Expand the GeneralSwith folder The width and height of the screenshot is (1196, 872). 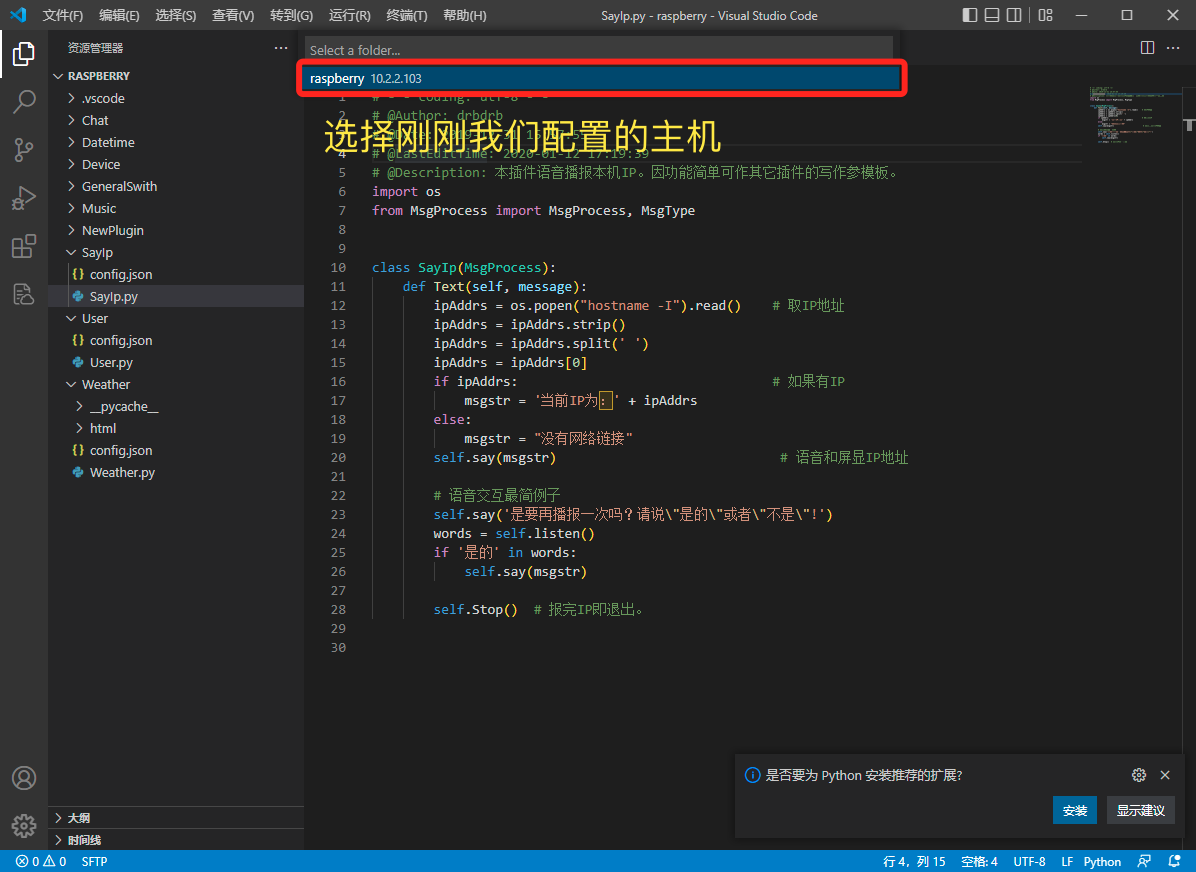coord(175,186)
